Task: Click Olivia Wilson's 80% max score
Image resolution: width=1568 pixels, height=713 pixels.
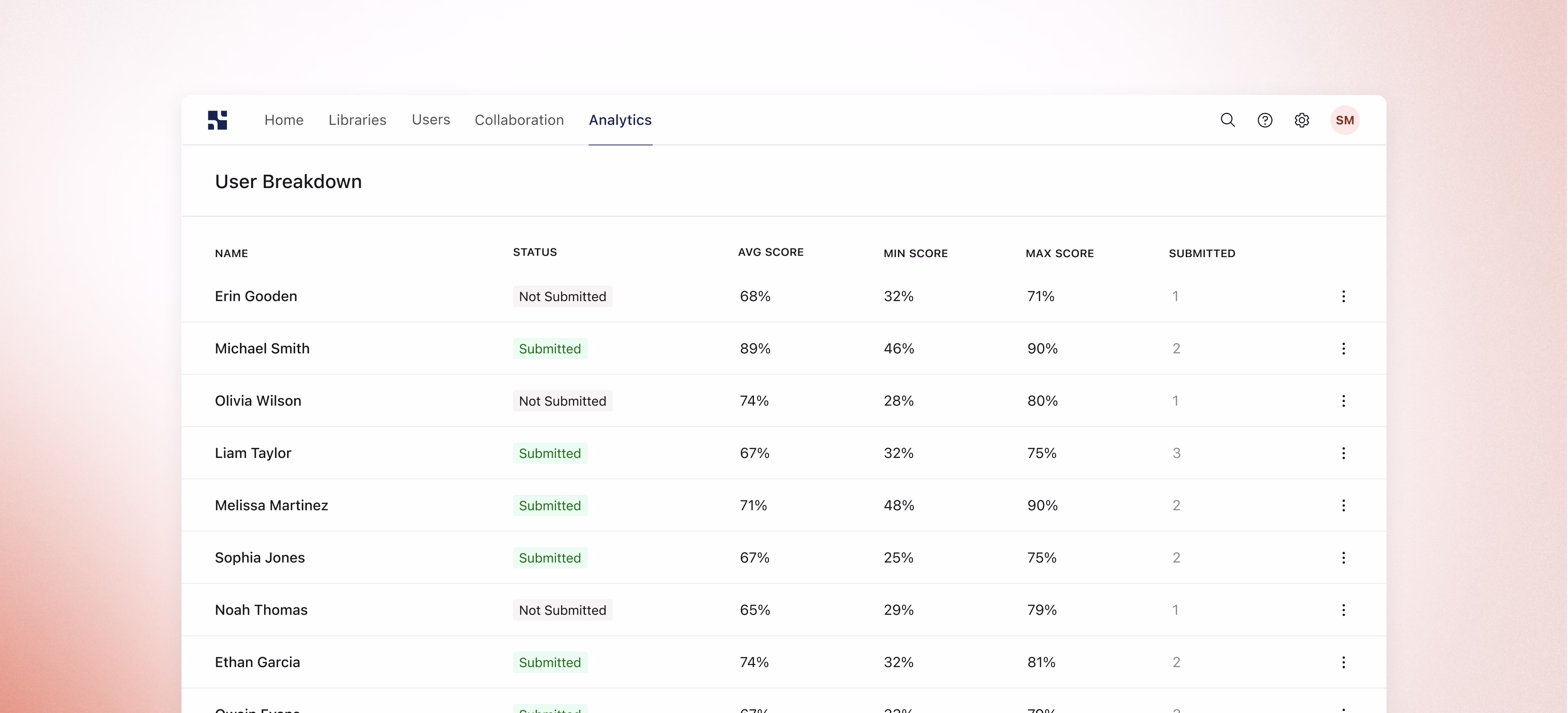Action: (1043, 401)
